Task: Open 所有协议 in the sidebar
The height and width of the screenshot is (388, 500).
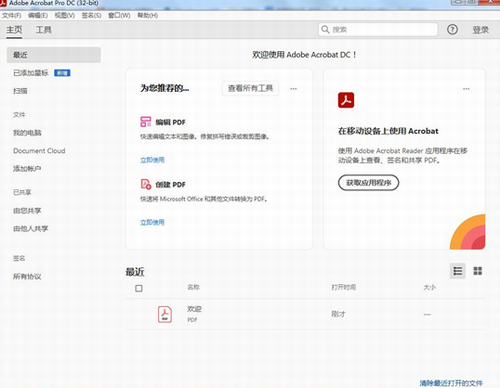Action: 27,276
